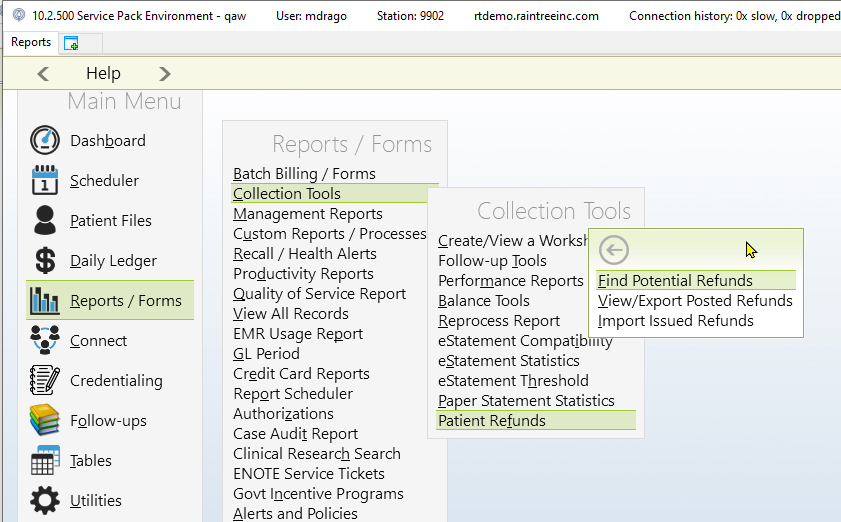
Task: Select the Reports / Forms chart icon
Action: pos(45,300)
